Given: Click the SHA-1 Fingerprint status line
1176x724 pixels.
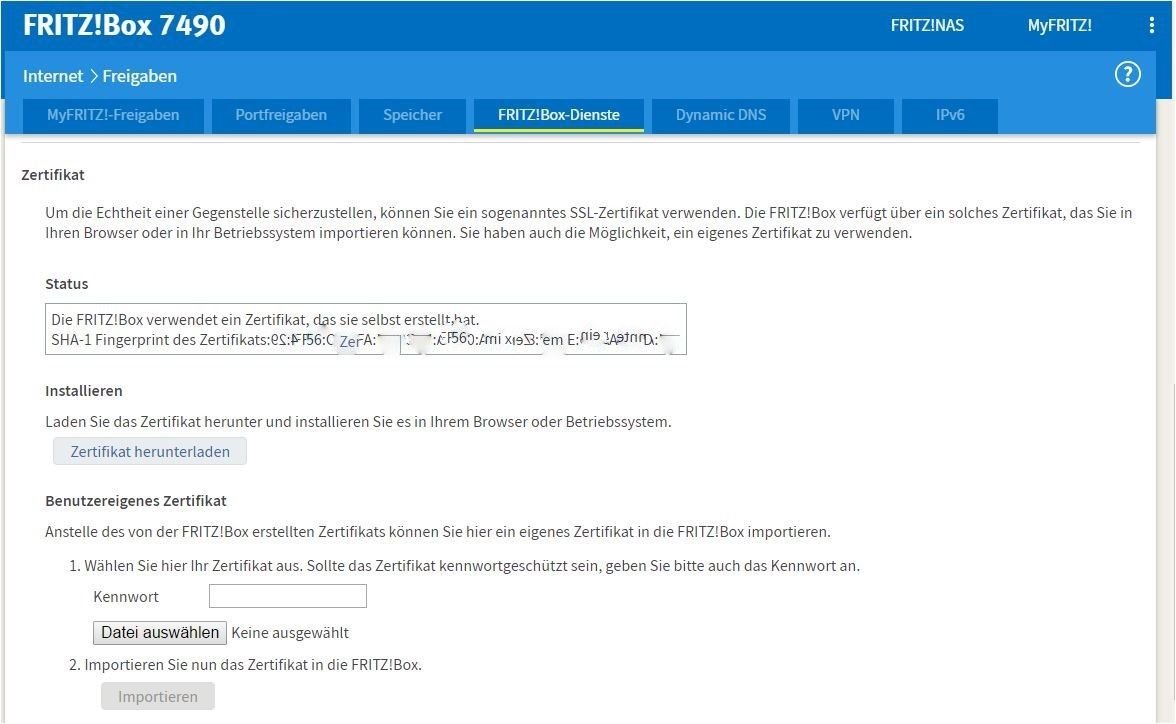Looking at the screenshot, I should coord(364,340).
